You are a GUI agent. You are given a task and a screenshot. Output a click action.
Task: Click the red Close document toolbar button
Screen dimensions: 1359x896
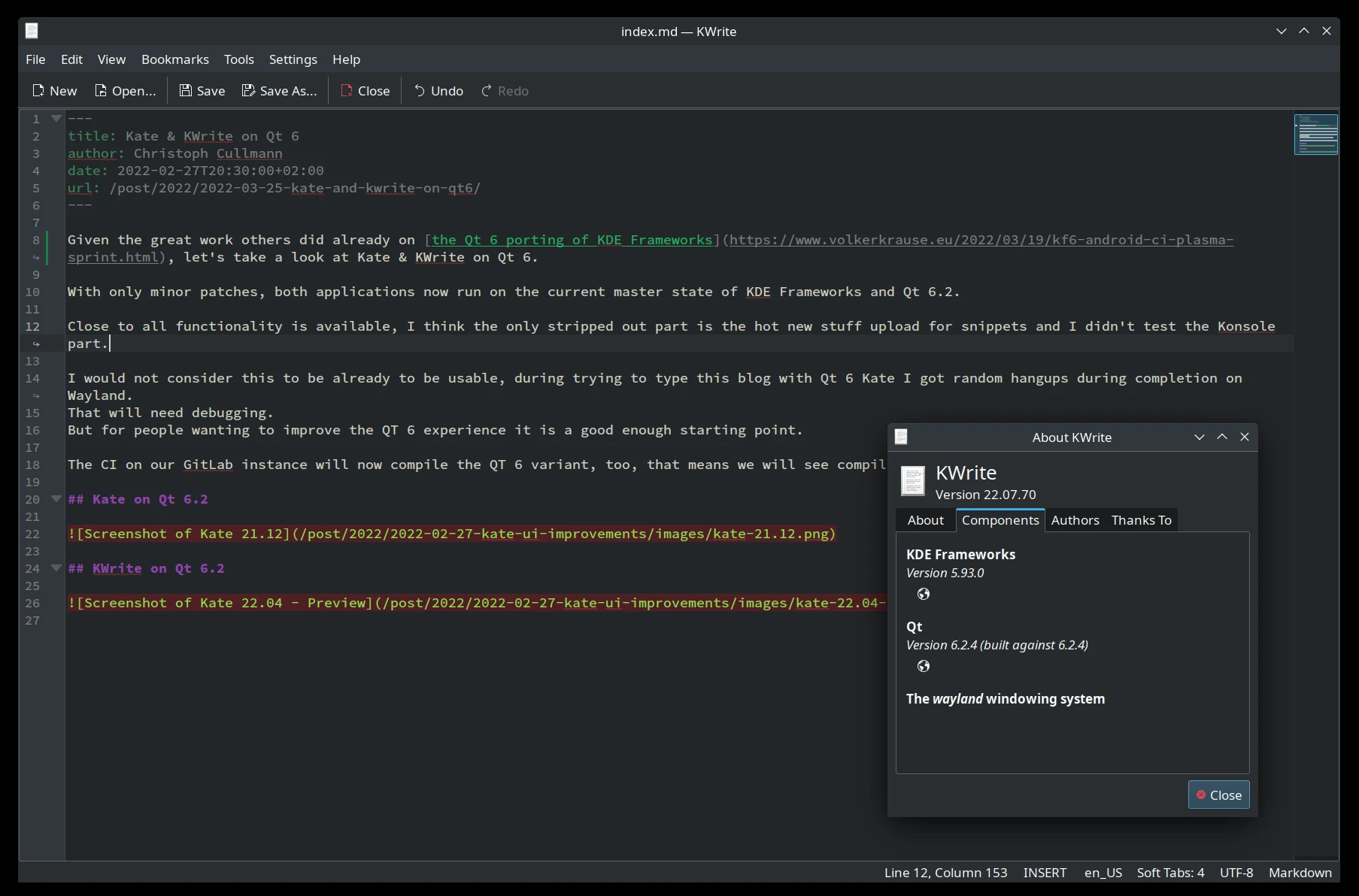[x=365, y=91]
